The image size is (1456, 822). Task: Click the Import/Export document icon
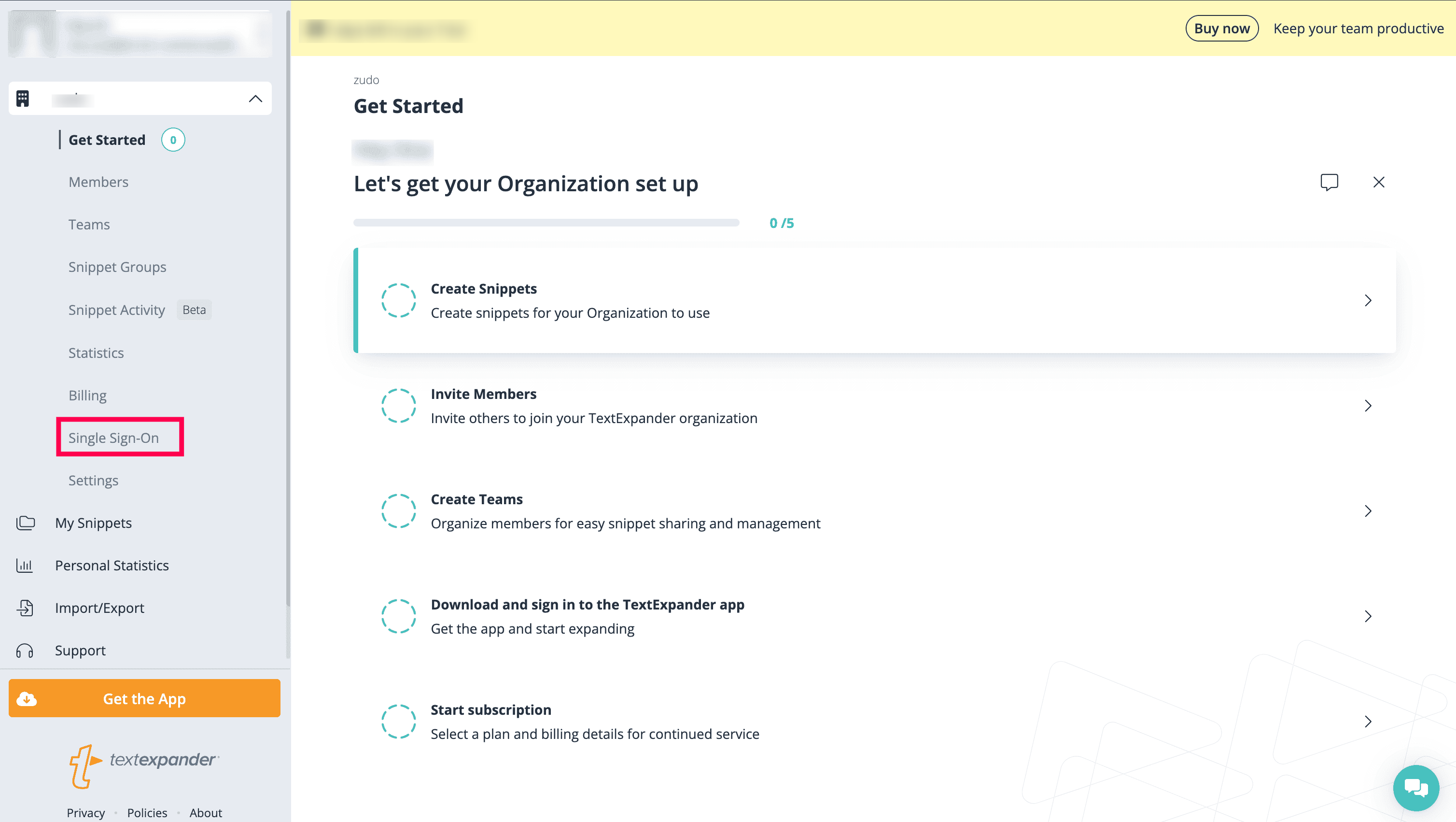tap(25, 608)
